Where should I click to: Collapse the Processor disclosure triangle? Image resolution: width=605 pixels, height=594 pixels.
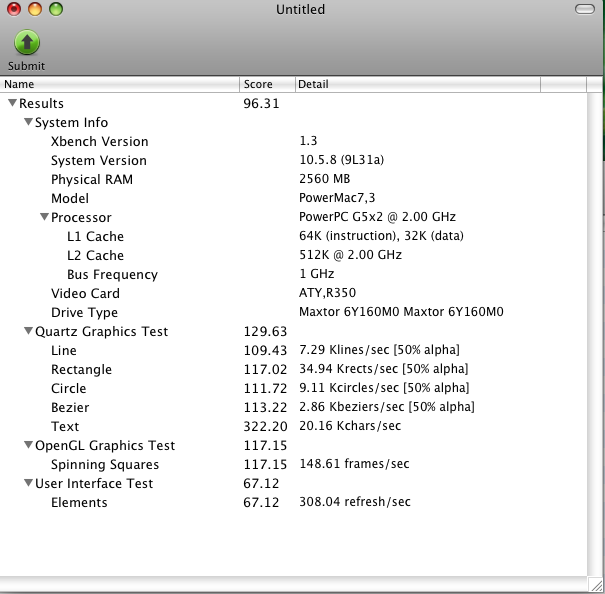(44, 217)
